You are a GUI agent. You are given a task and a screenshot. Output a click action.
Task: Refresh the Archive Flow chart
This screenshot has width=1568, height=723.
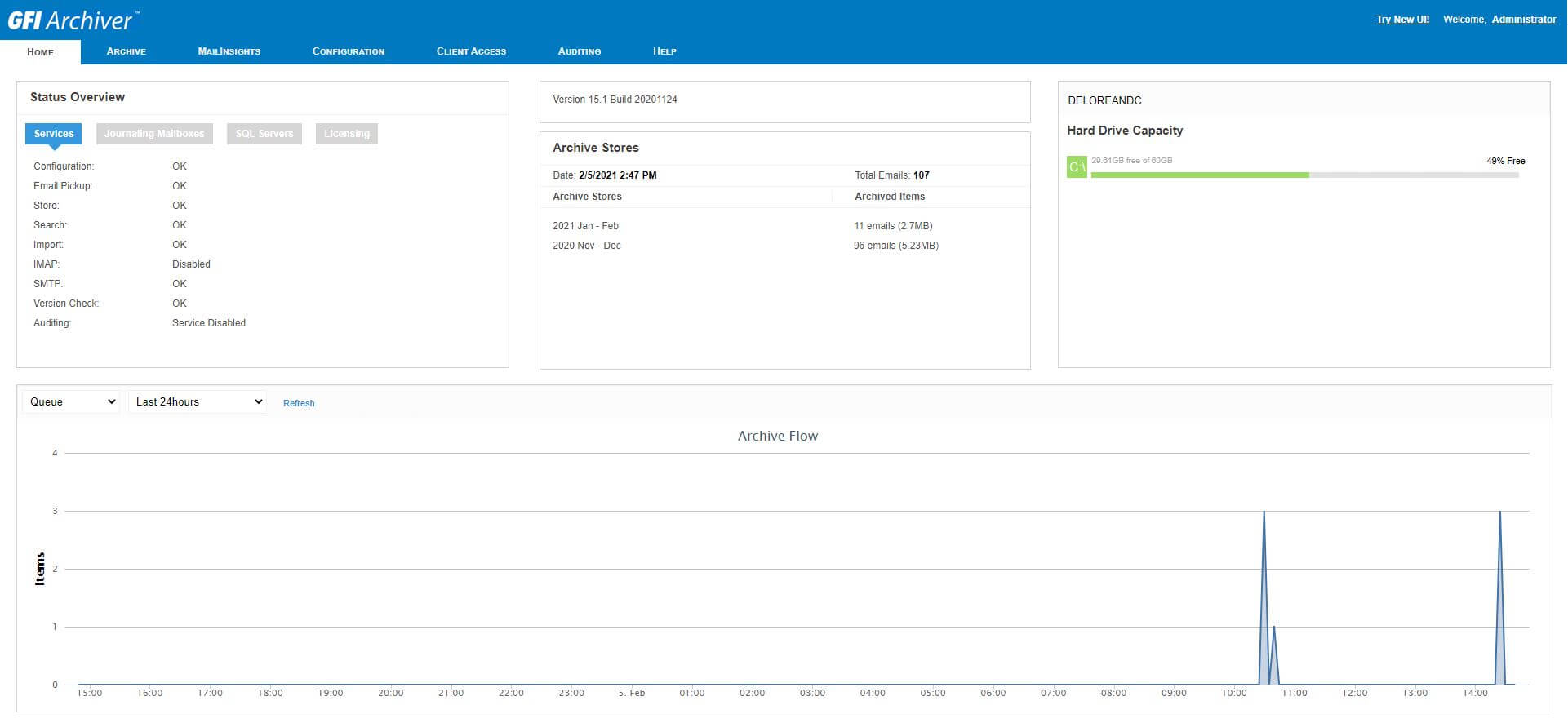[299, 403]
